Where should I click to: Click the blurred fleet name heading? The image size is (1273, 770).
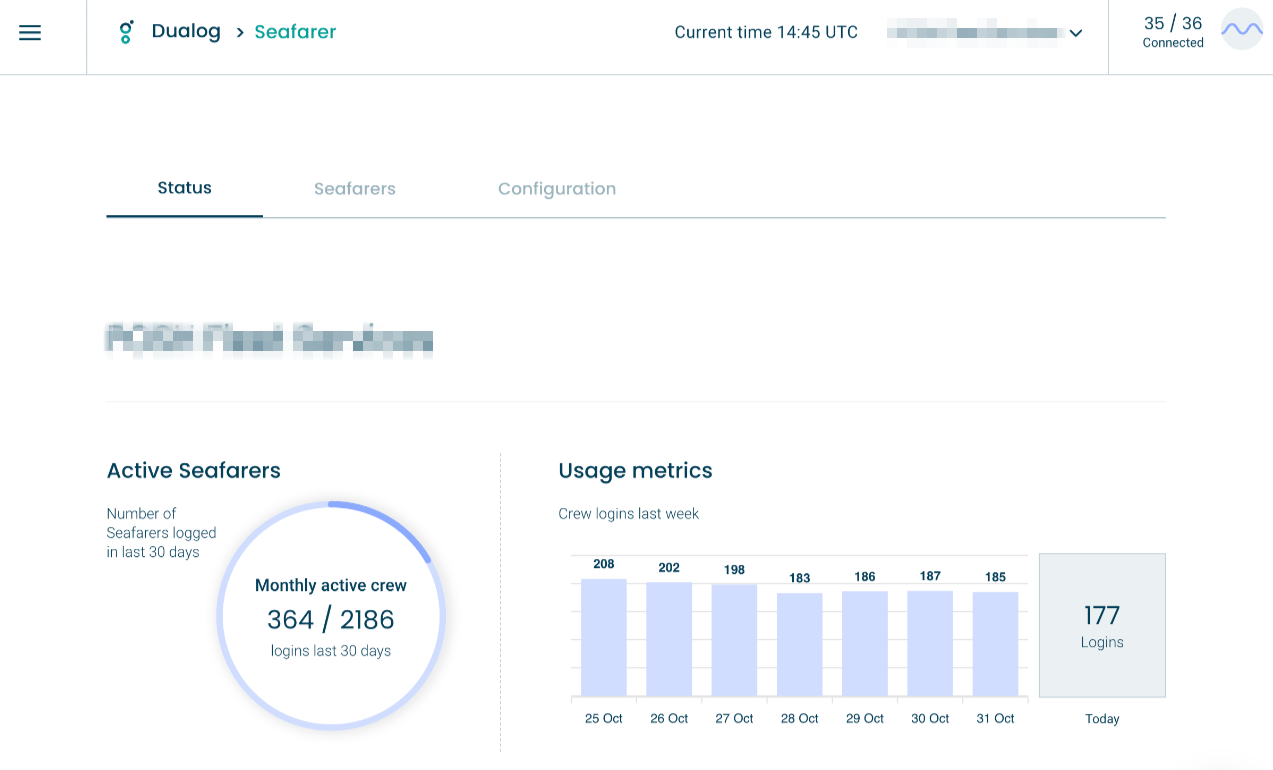[x=269, y=340]
